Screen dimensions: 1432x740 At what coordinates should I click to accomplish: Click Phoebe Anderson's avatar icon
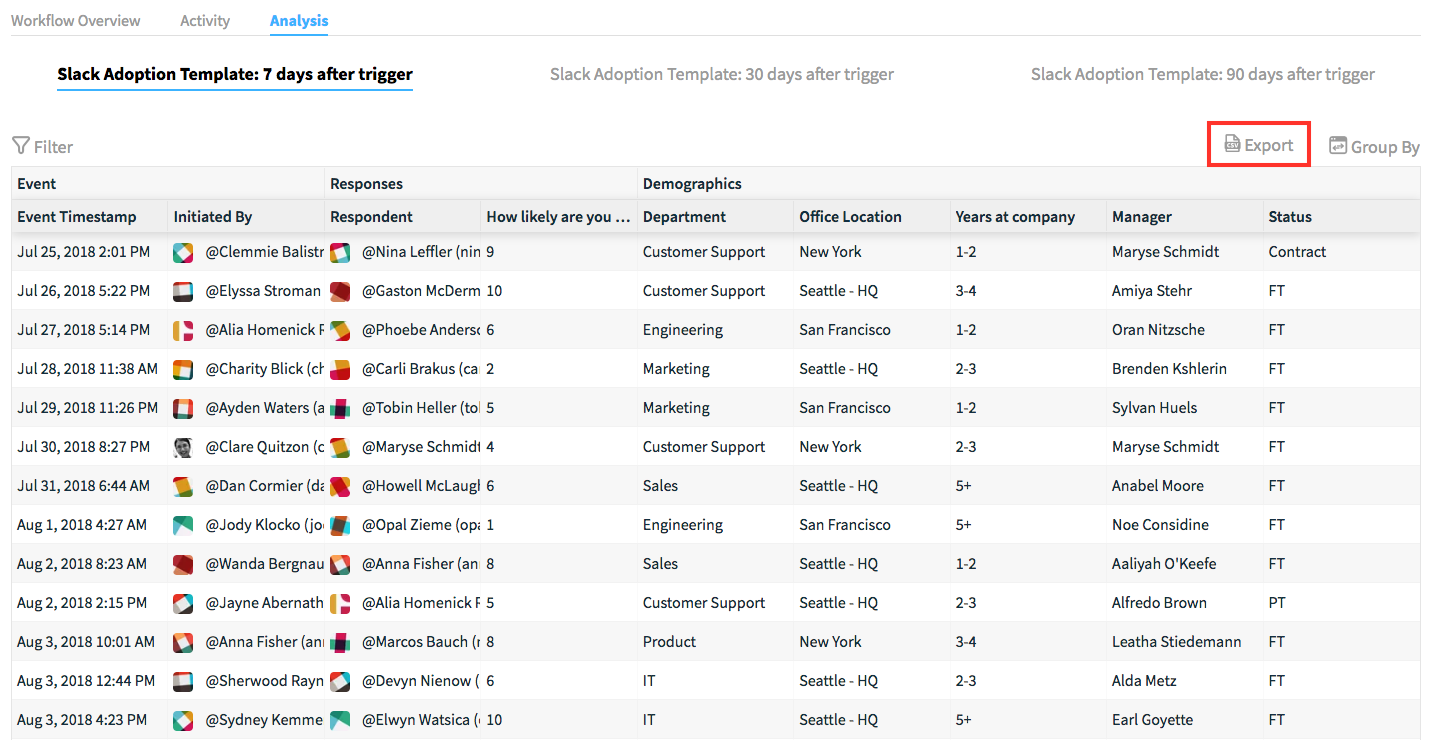[x=340, y=331]
